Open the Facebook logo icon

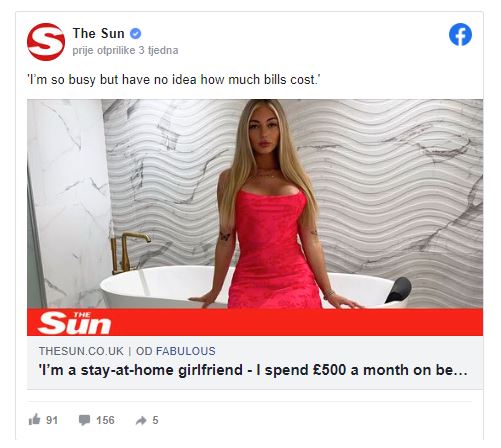click(x=460, y=35)
